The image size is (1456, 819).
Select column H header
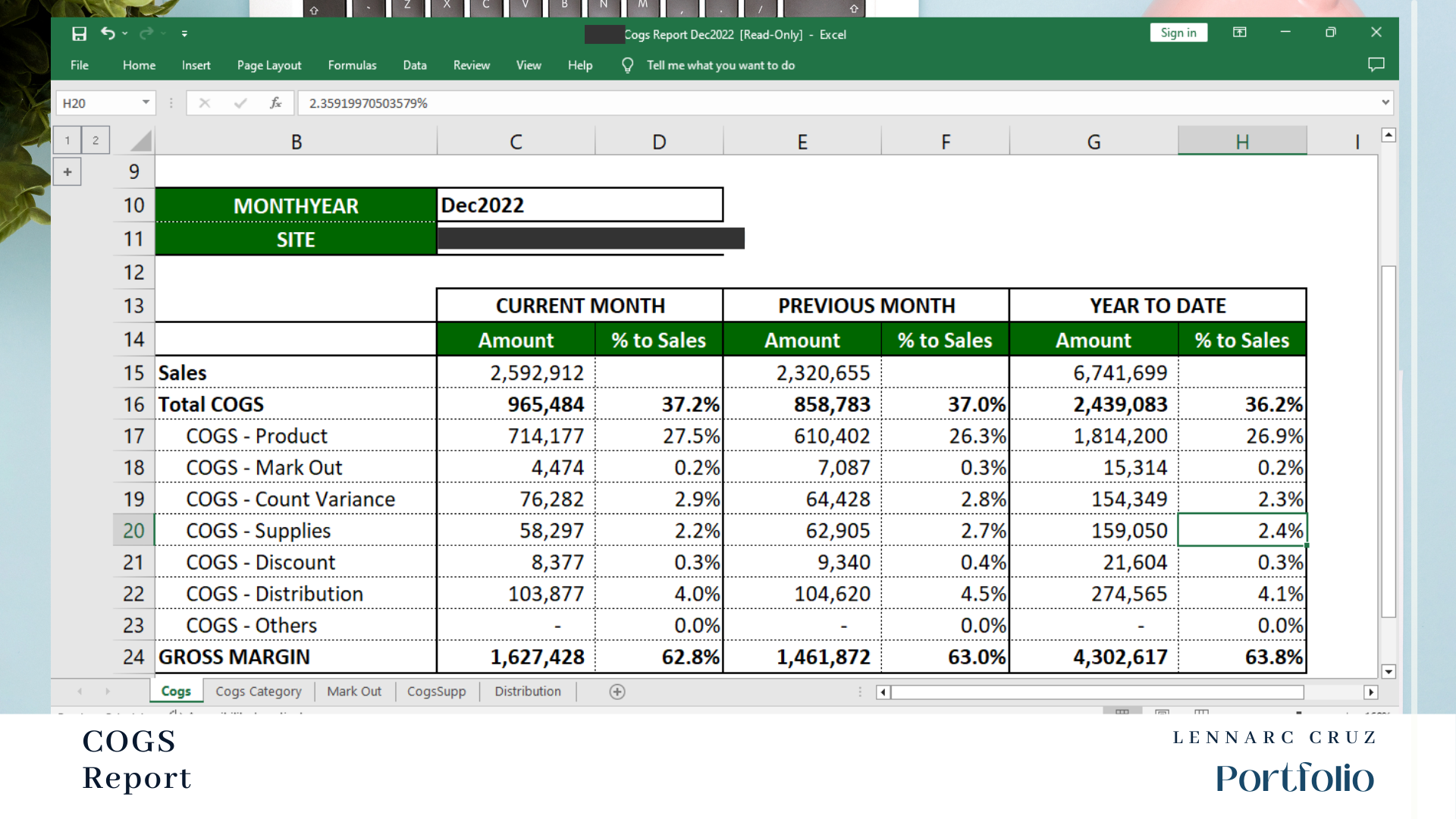coord(1242,142)
